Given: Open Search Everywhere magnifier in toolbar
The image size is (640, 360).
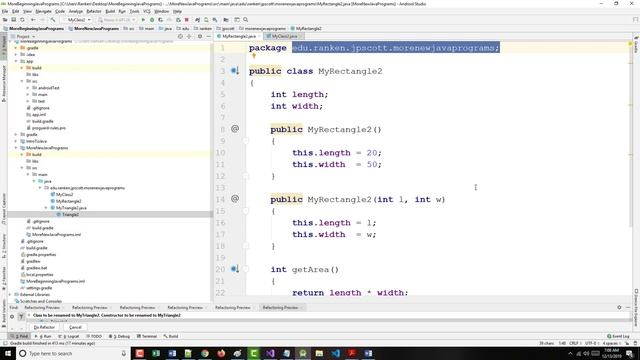Looking at the screenshot, I should (x=246, y=20).
